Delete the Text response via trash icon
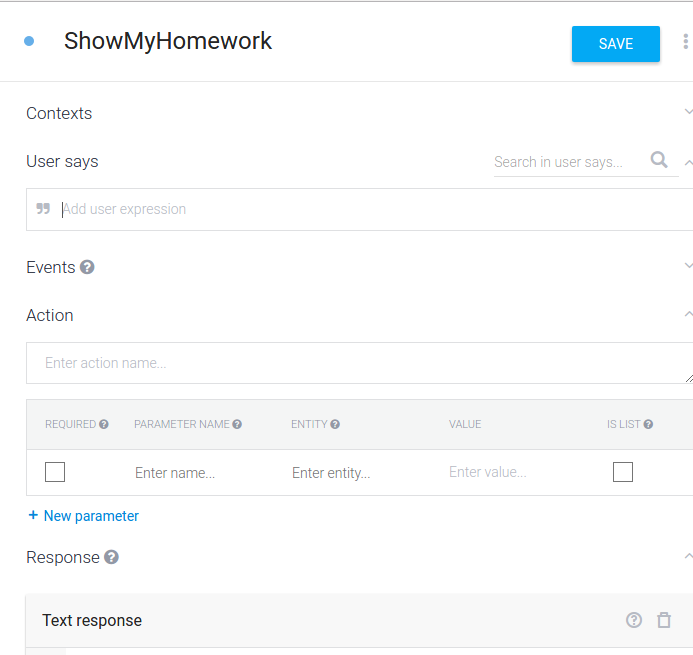This screenshot has height=655, width=693. click(x=664, y=620)
